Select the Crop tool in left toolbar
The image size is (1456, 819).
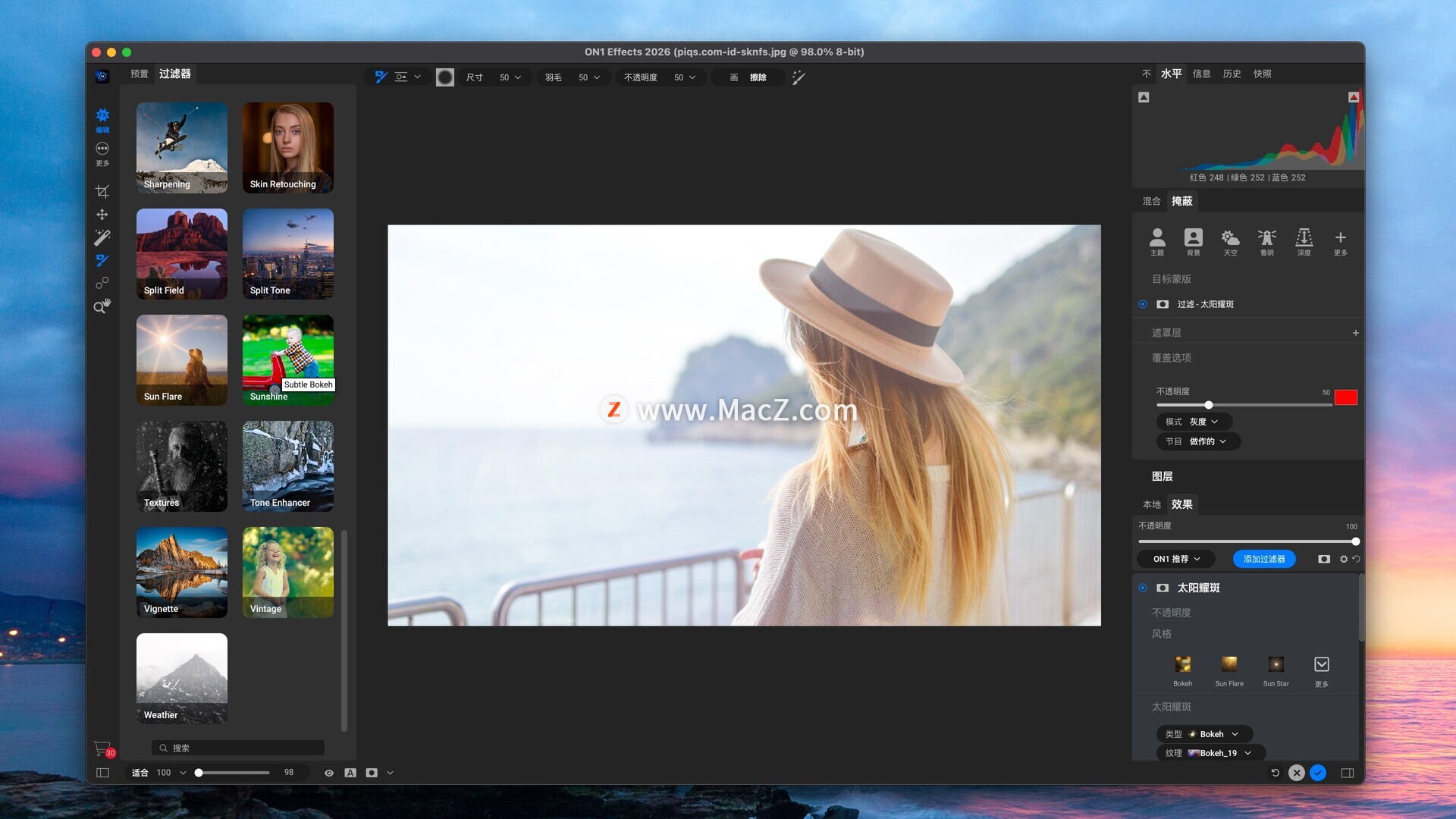click(x=102, y=191)
